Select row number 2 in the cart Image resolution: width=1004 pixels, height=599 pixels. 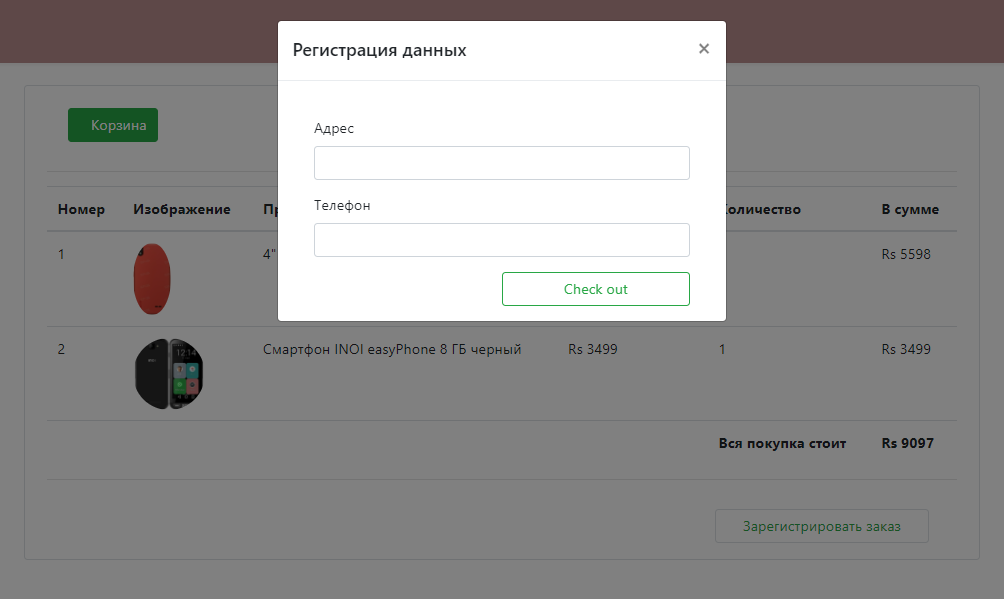[x=61, y=349]
